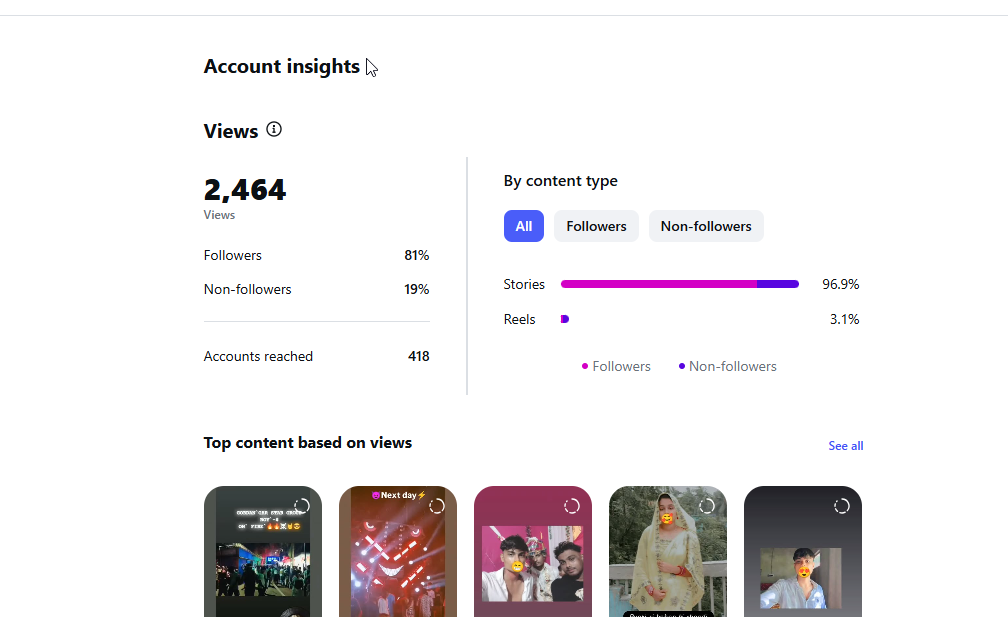The height and width of the screenshot is (617, 1008).
Task: Click story ring icon on selfie thumbnail
Action: click(x=842, y=506)
